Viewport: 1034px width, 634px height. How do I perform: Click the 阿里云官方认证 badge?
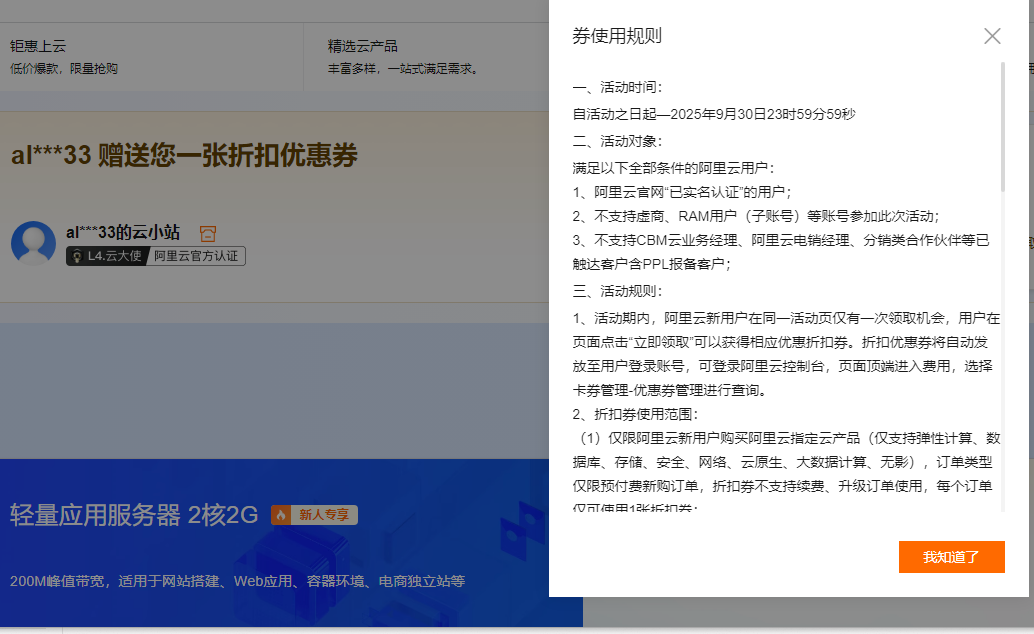click(x=196, y=256)
